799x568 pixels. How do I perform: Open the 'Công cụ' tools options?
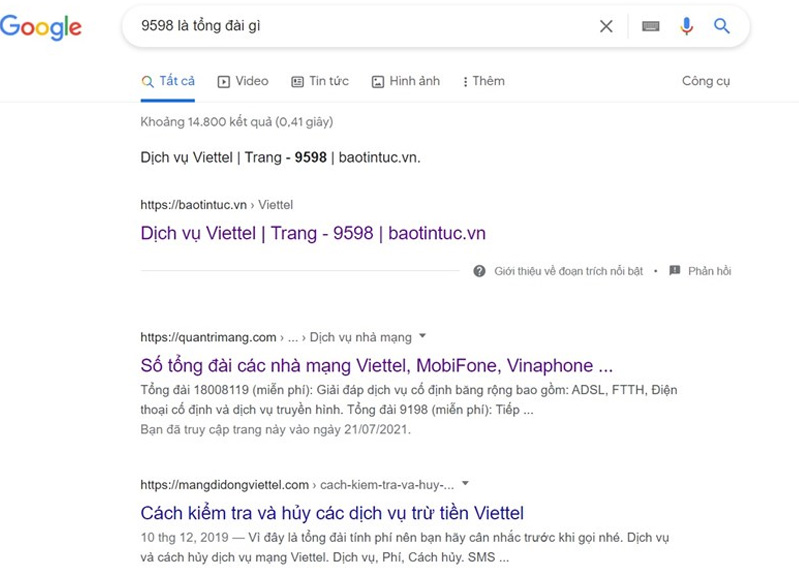tap(706, 82)
